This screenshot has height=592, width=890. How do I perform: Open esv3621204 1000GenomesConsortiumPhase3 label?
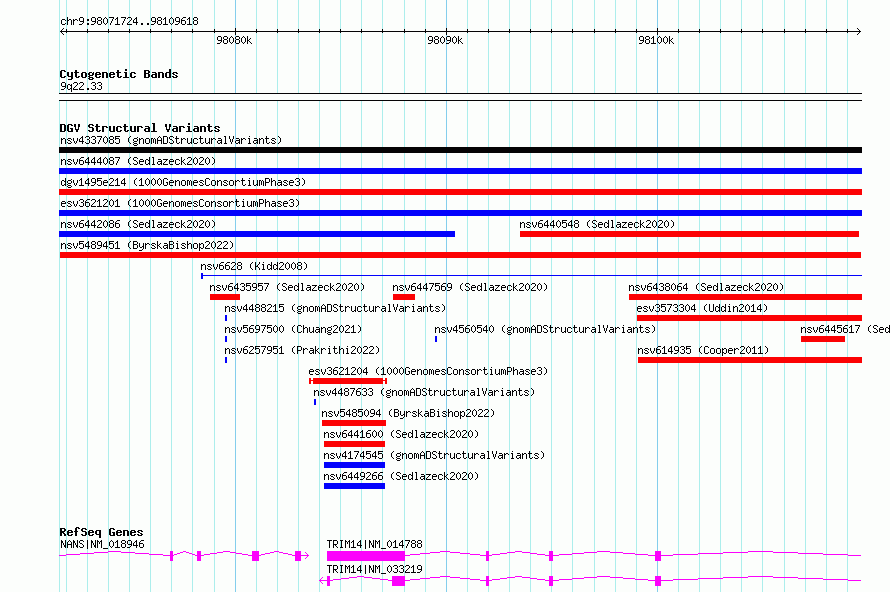point(428,371)
